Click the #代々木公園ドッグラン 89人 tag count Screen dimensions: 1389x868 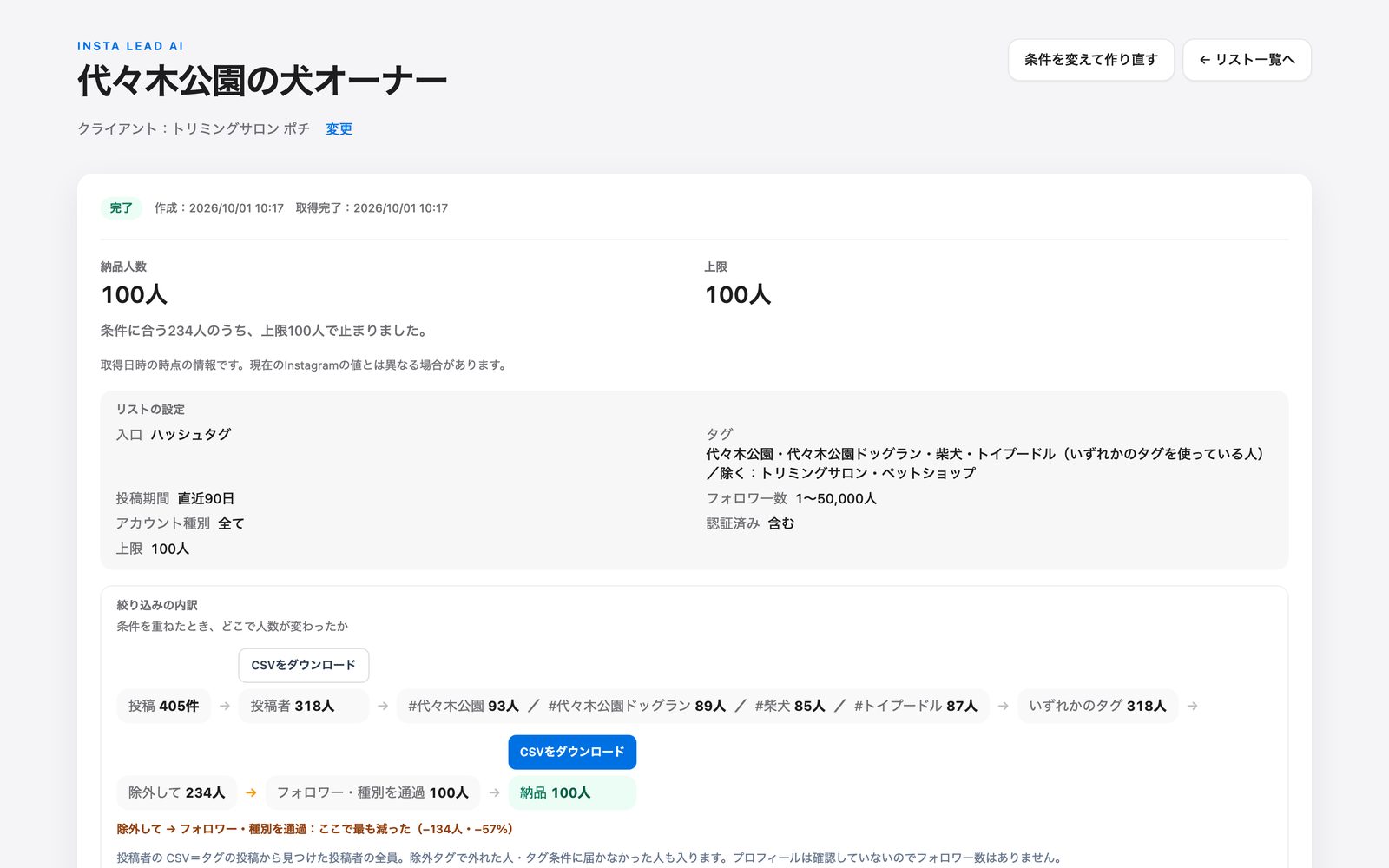coord(636,706)
